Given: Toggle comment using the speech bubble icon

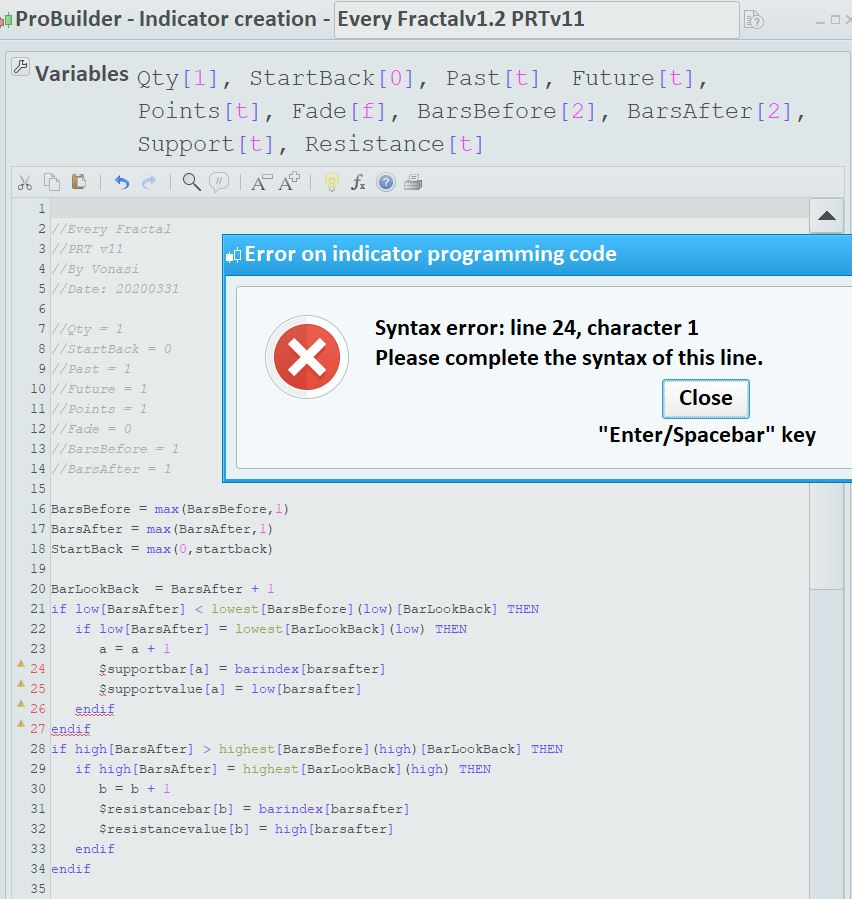Looking at the screenshot, I should [219, 182].
